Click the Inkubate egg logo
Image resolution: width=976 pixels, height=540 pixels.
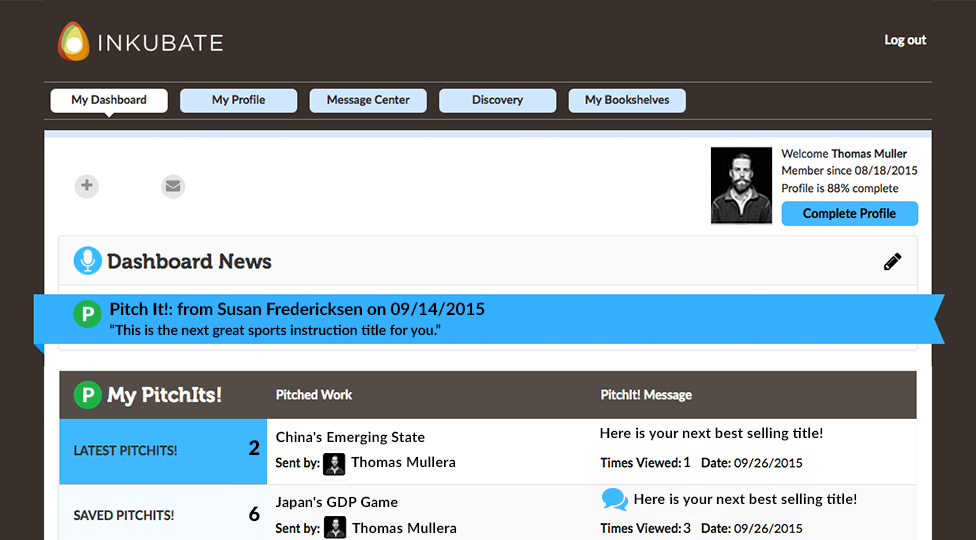pyautogui.click(x=73, y=42)
